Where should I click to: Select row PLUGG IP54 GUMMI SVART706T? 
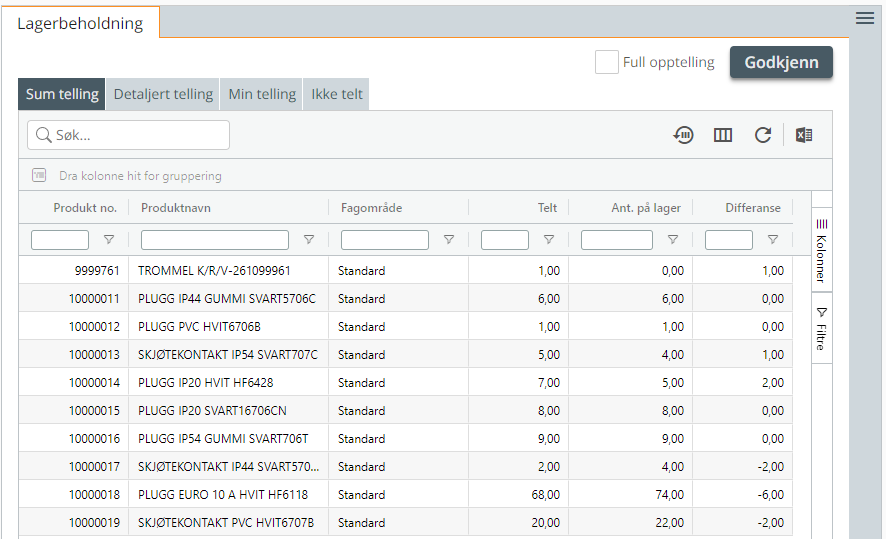coord(406,438)
